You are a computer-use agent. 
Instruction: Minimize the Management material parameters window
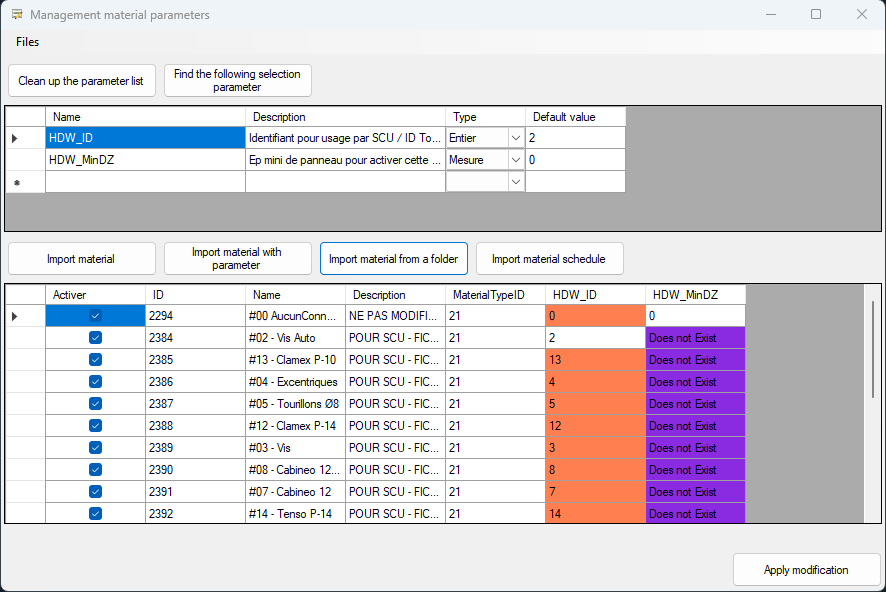pos(771,14)
